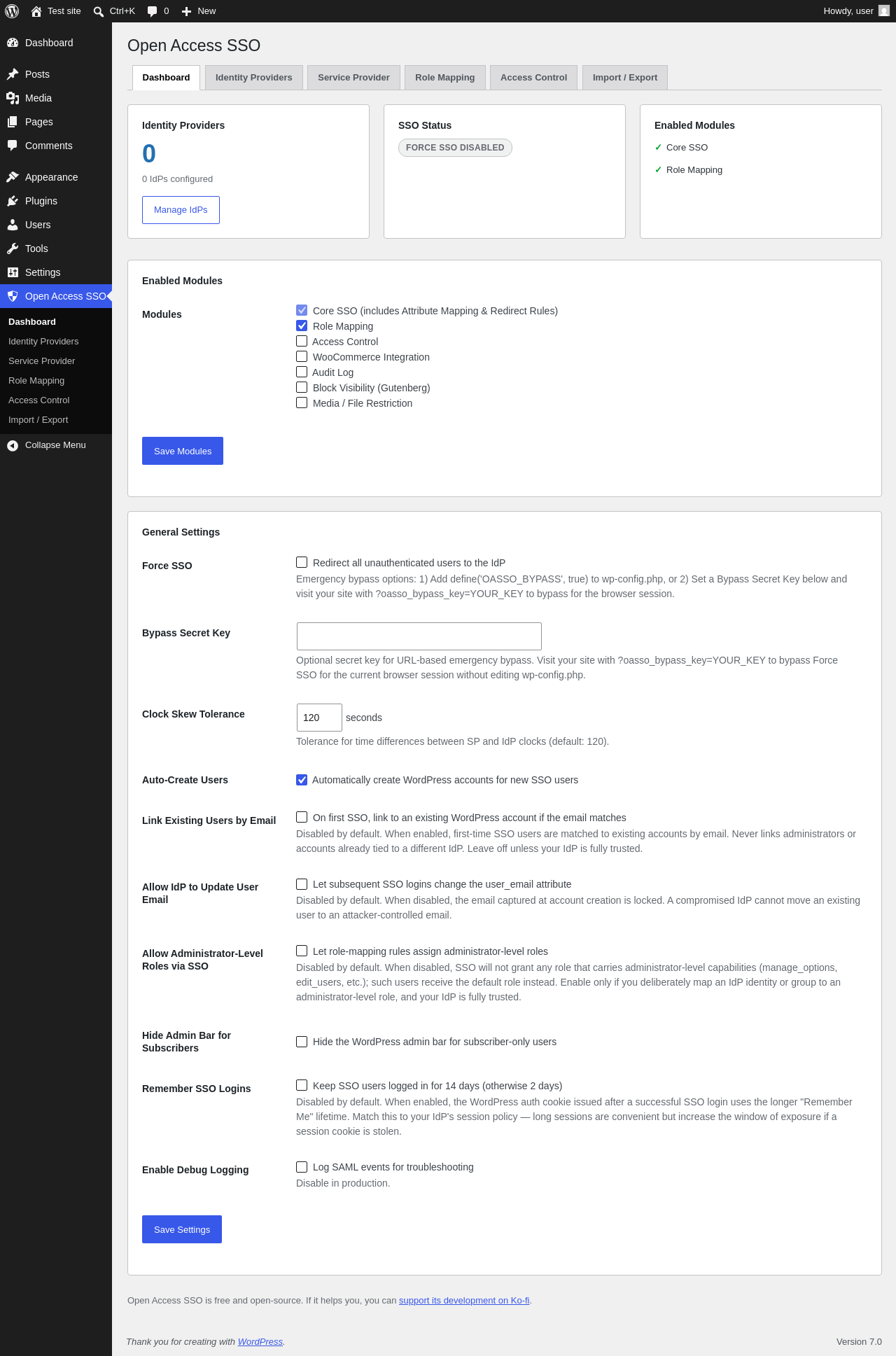The image size is (896, 1356).
Task: Open Appearance via the paintbrush icon
Action: pos(13,177)
